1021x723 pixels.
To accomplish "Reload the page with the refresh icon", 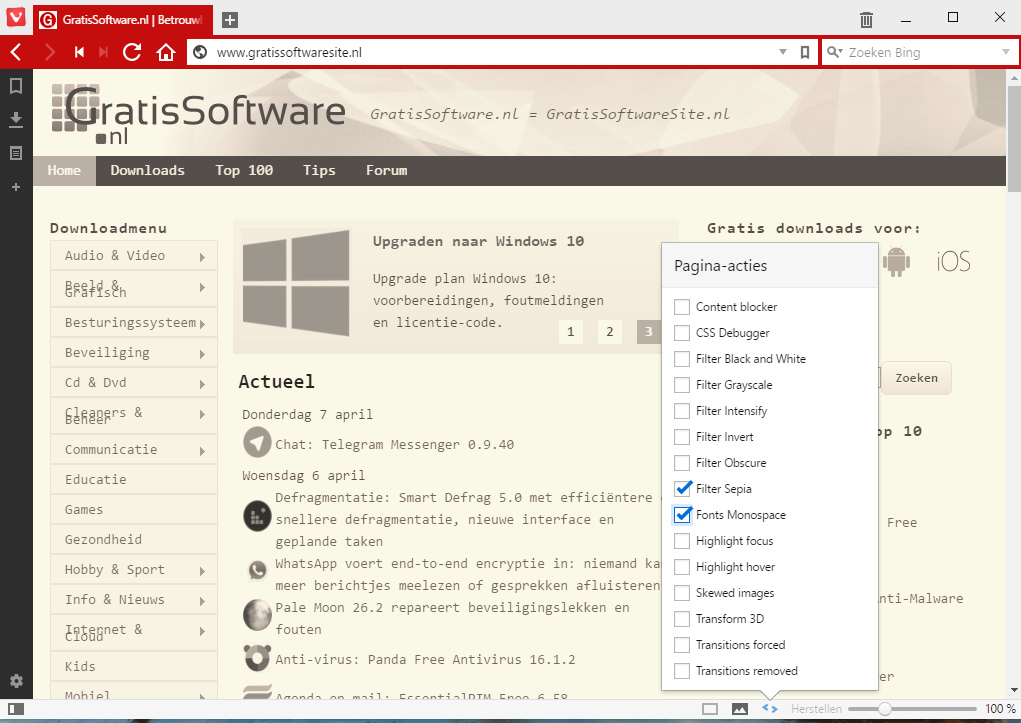I will (132, 53).
